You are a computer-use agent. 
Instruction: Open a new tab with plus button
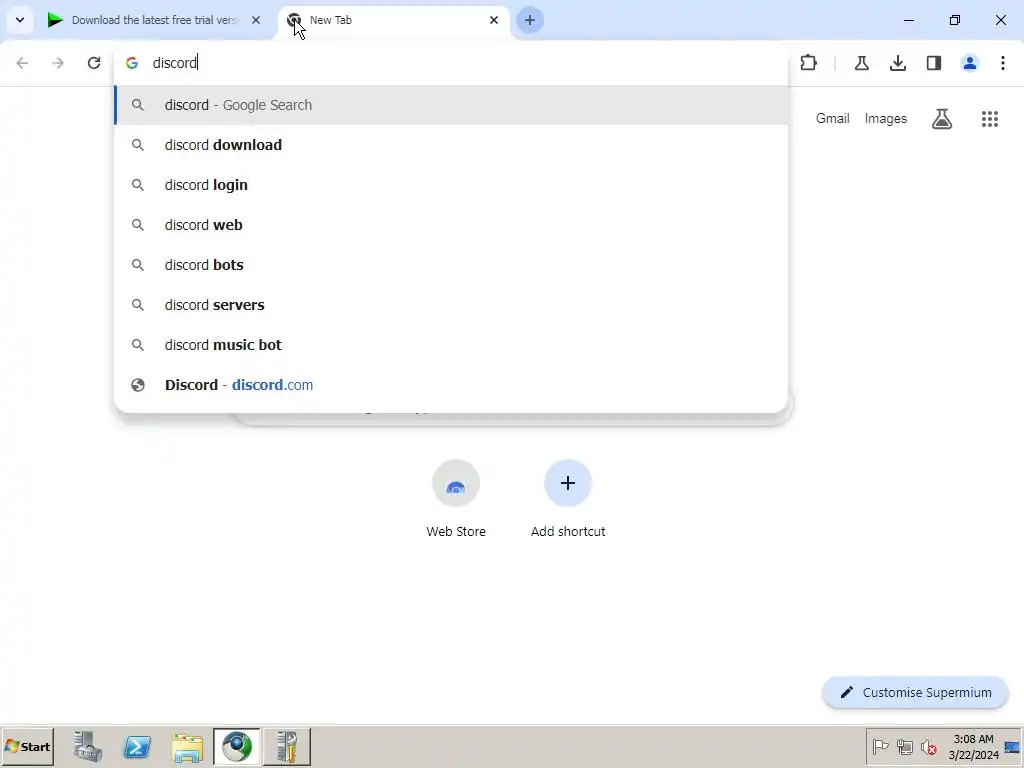530,20
